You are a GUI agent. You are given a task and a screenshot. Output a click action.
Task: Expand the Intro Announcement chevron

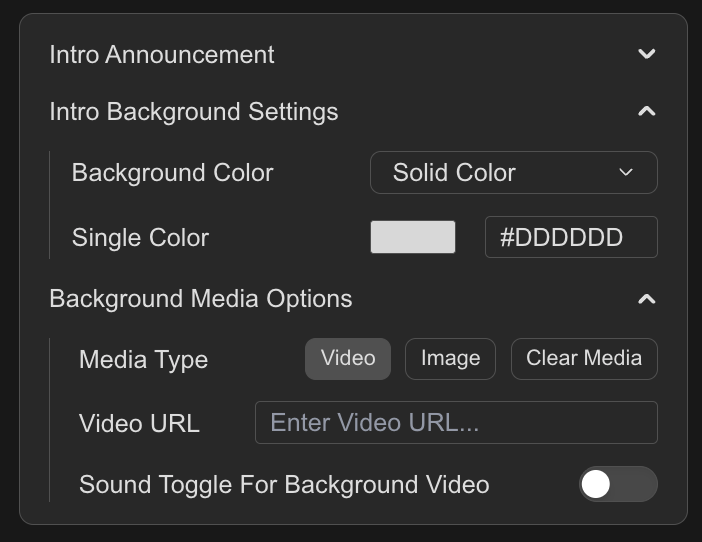coord(646,54)
